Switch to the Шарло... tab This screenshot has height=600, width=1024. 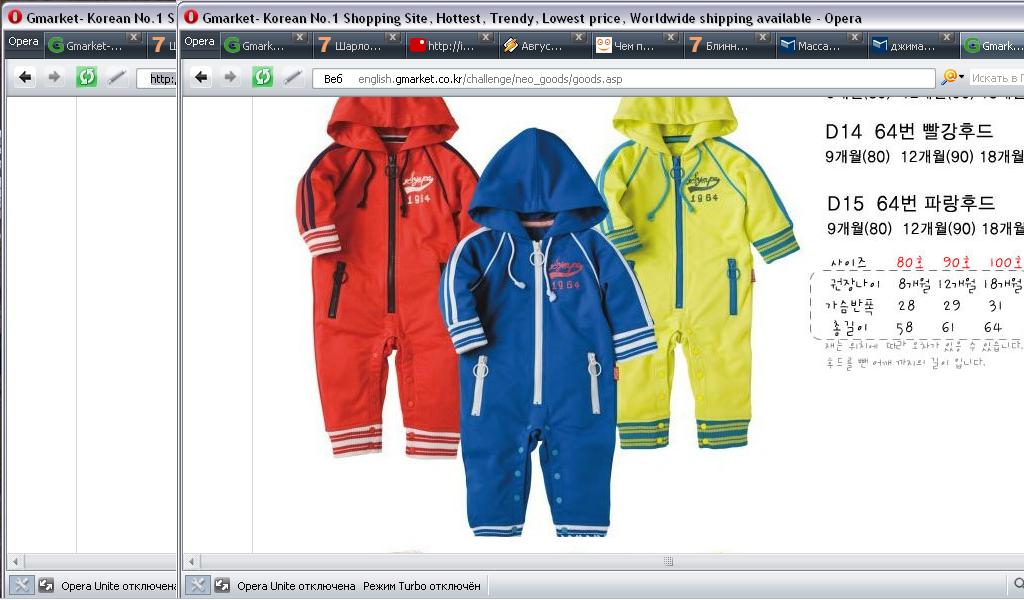tap(357, 45)
